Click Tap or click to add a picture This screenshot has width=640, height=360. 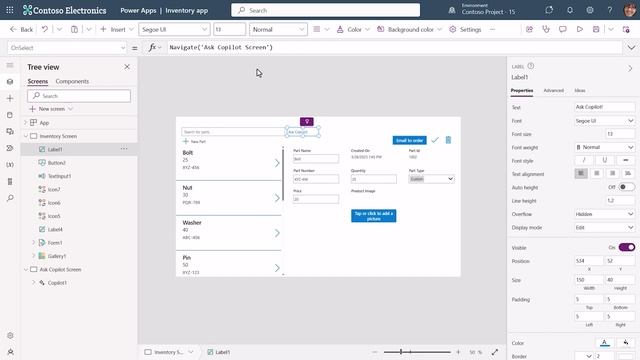(x=373, y=216)
